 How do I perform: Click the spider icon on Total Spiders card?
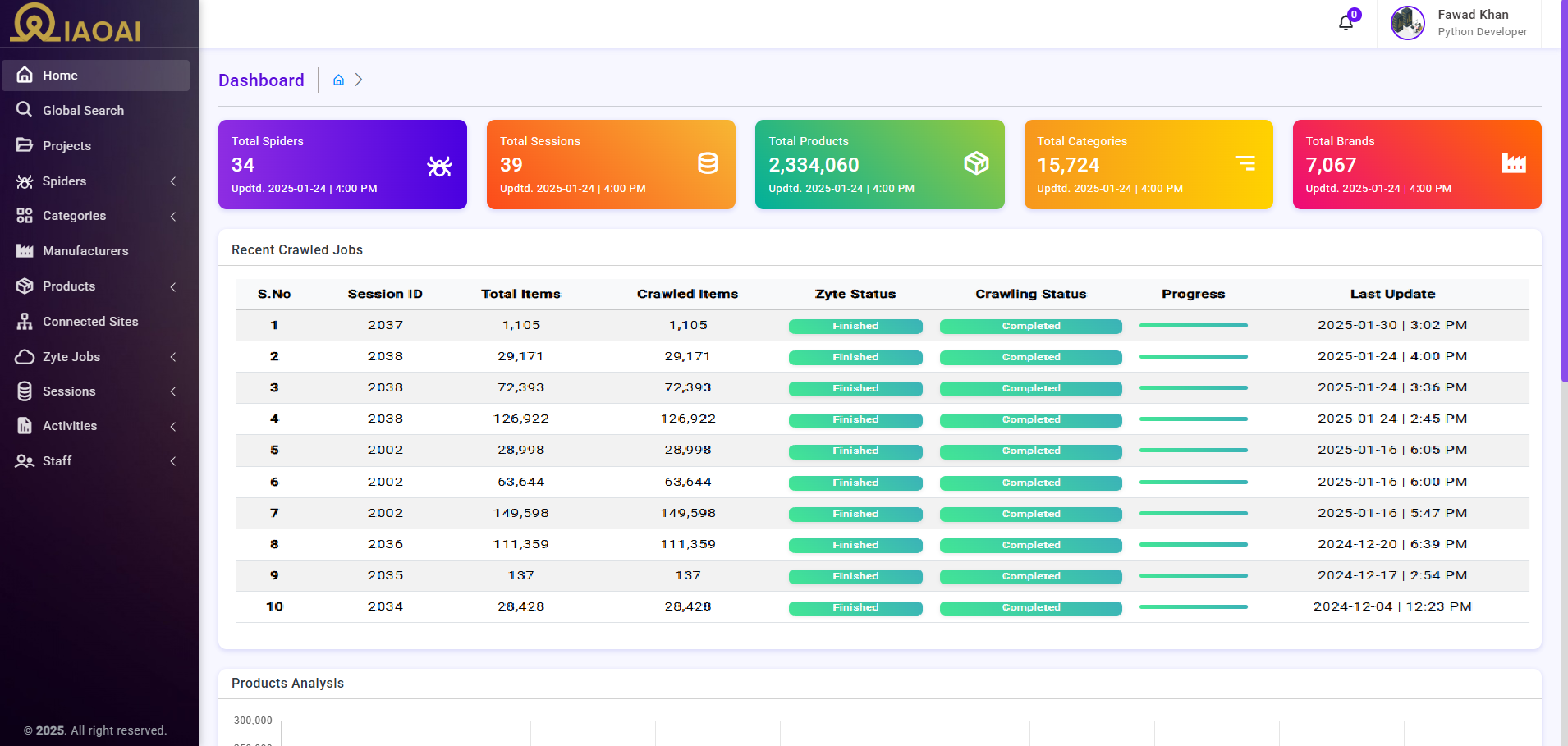439,167
